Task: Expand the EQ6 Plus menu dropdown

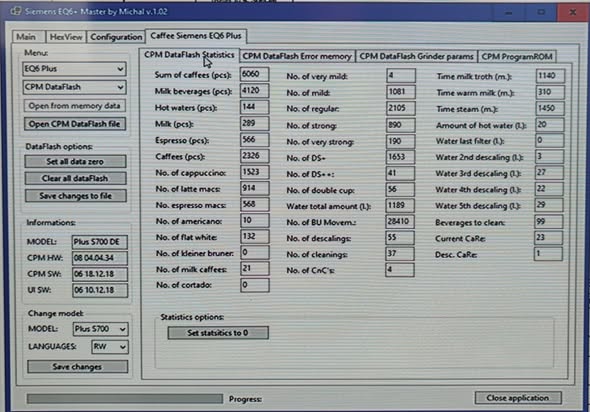Action: (74, 69)
